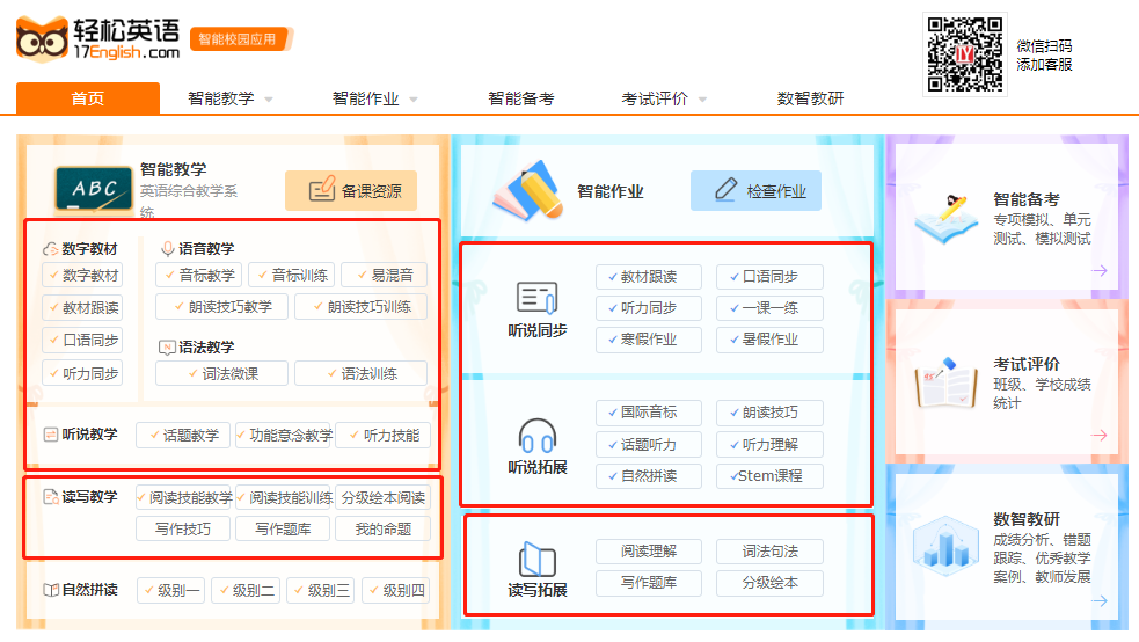Open the 寒假作业 item
The height and width of the screenshot is (642, 1139).
pyautogui.click(x=649, y=340)
